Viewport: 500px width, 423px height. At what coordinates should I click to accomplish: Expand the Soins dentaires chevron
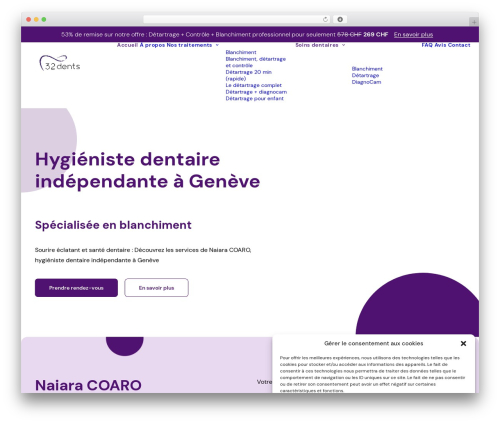coord(344,45)
